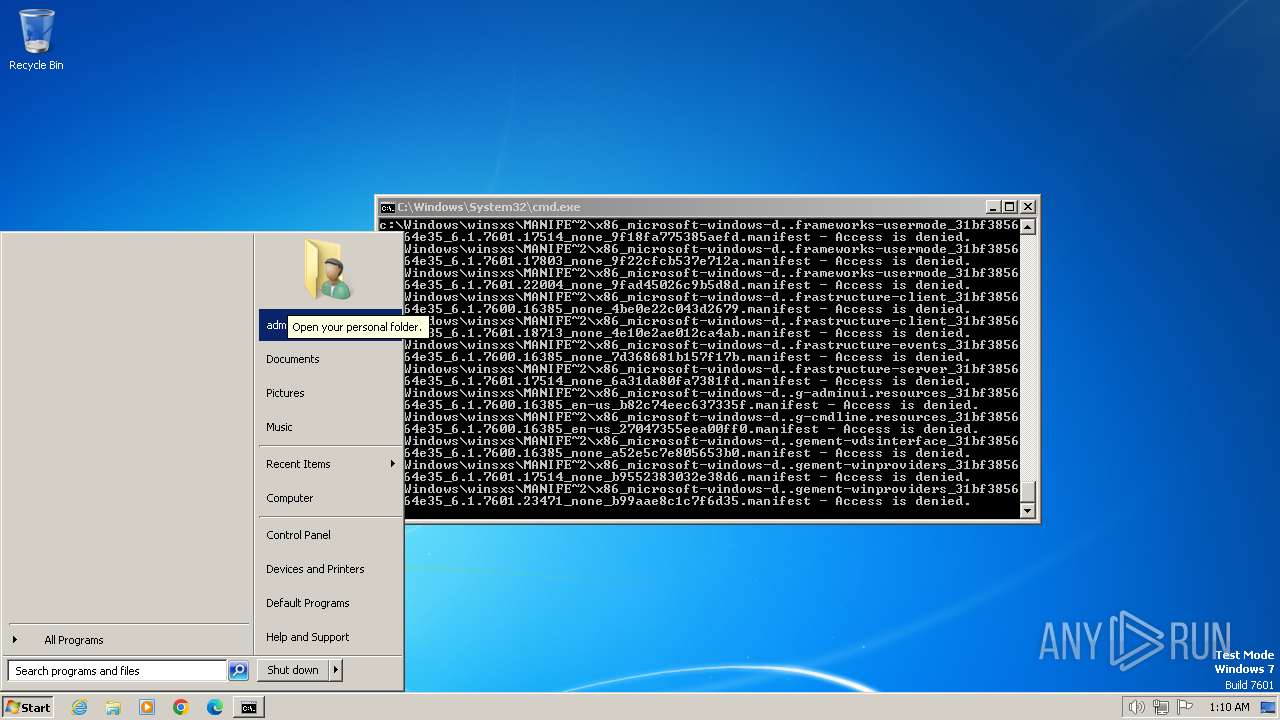The width and height of the screenshot is (1280, 720).
Task: Launch Google Chrome from the taskbar
Action: (x=181, y=707)
